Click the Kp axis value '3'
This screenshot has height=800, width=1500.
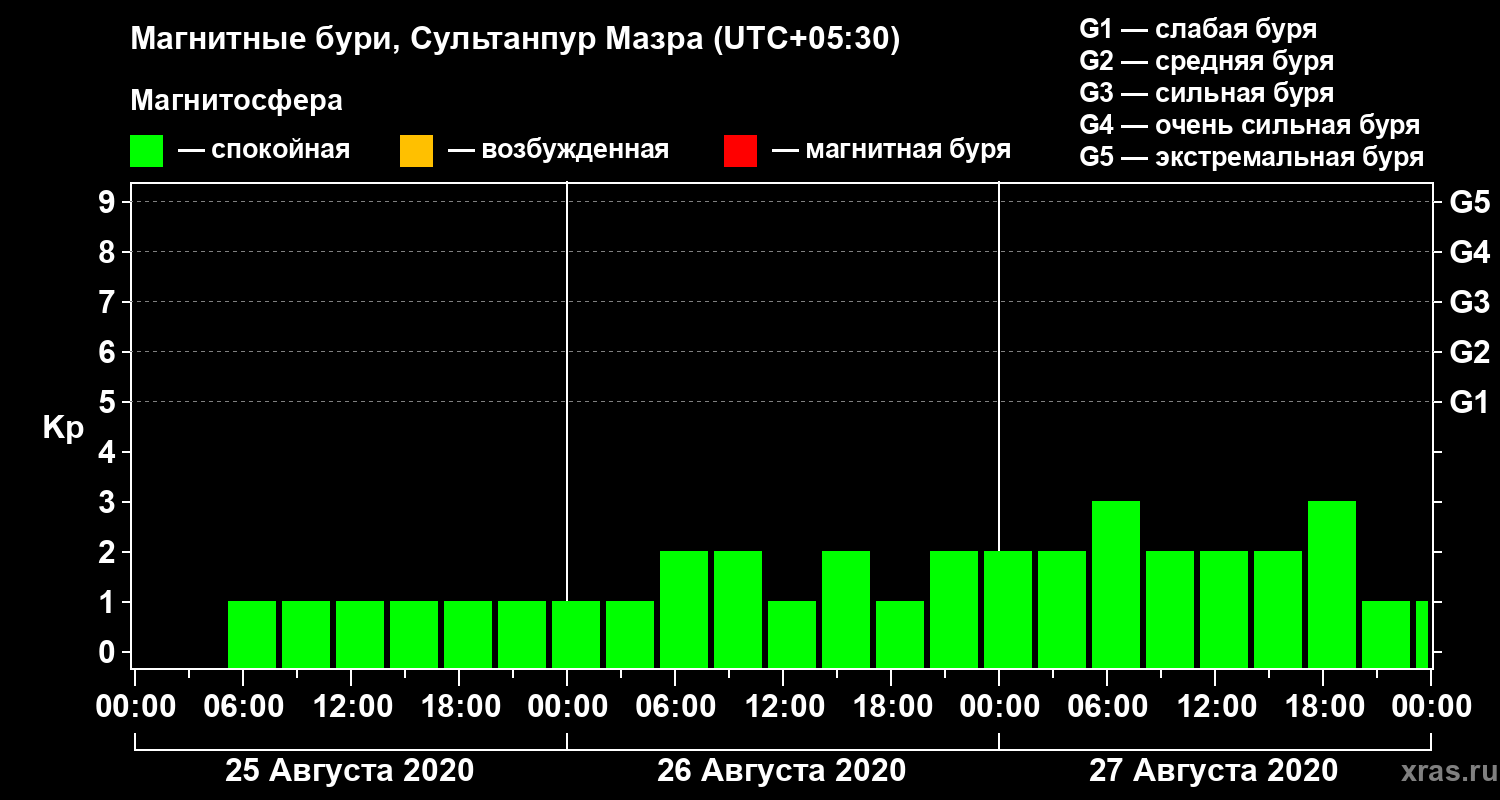[109, 503]
